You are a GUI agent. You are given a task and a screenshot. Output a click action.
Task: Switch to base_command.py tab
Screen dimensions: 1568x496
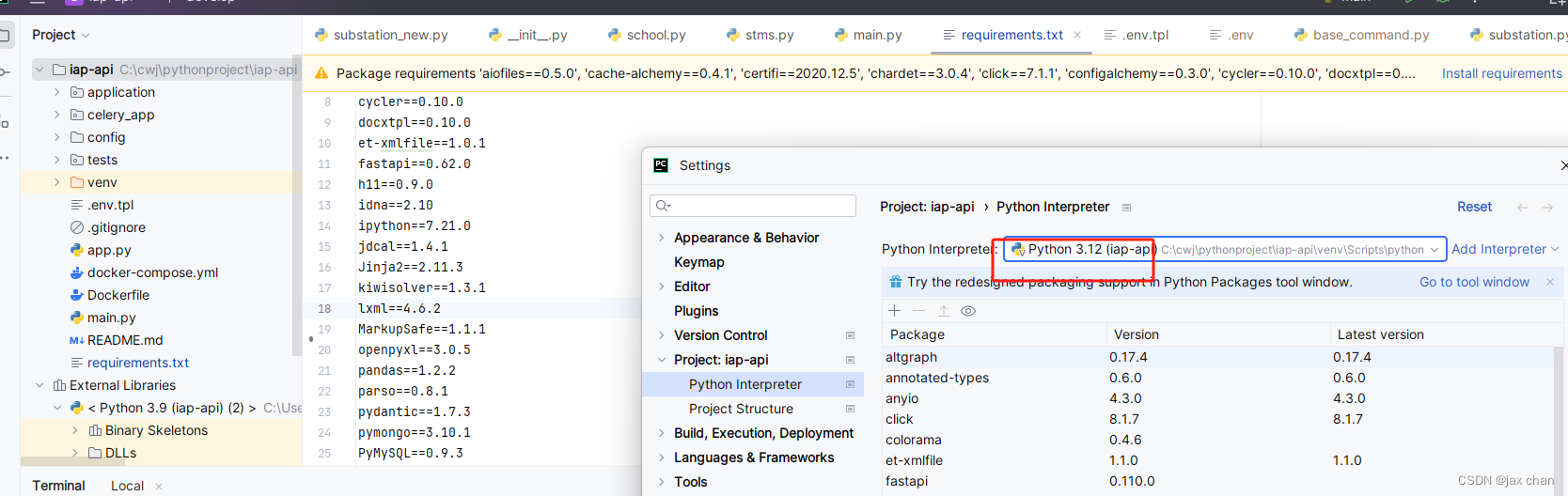[x=1361, y=35]
